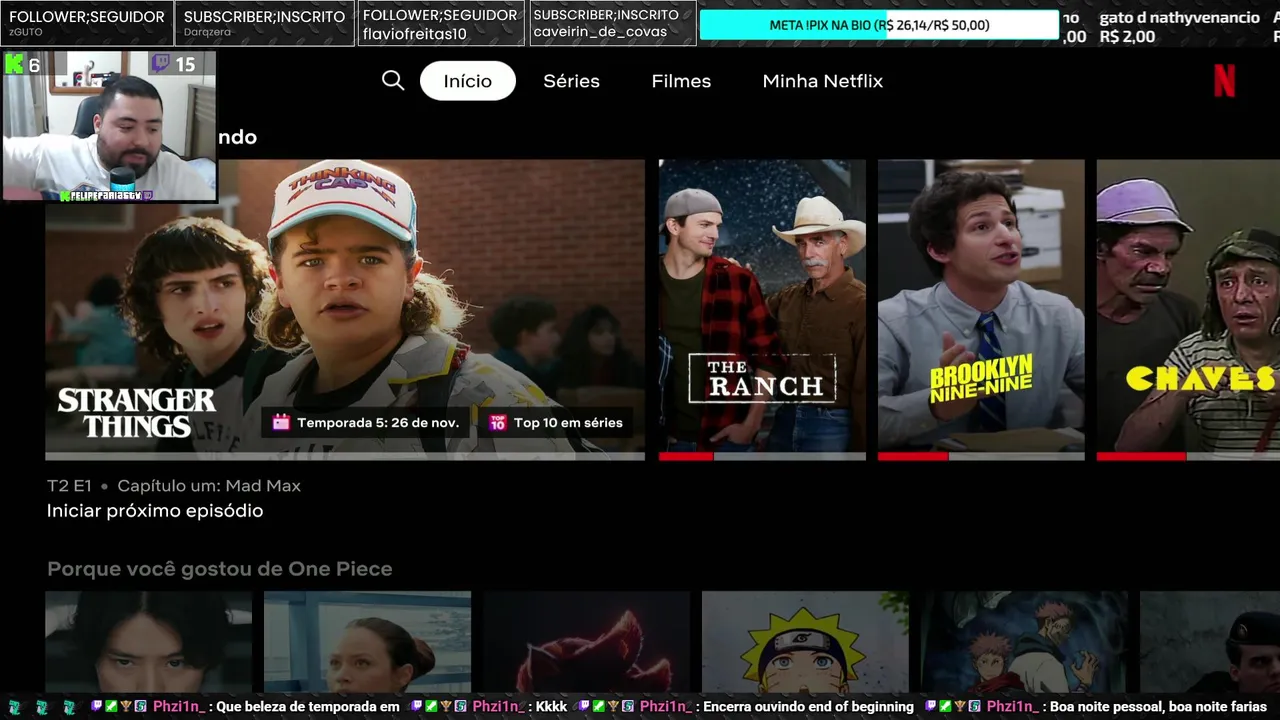Click the red-toned anime thumbnail in One Piece row

click(586, 643)
